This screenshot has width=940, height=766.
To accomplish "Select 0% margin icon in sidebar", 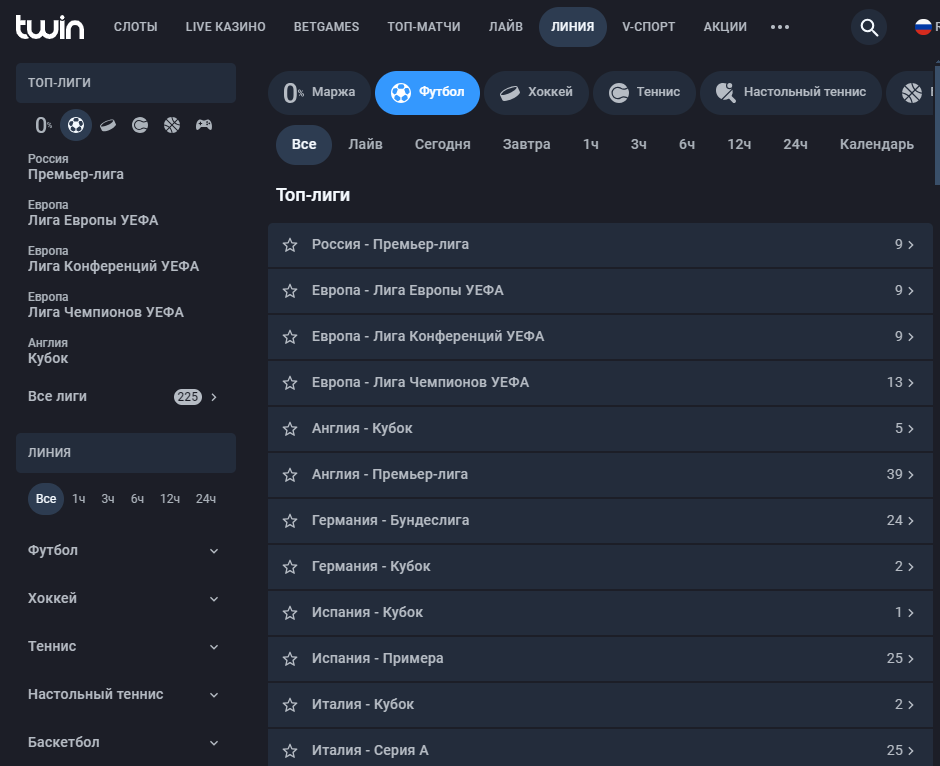I will tap(43, 125).
